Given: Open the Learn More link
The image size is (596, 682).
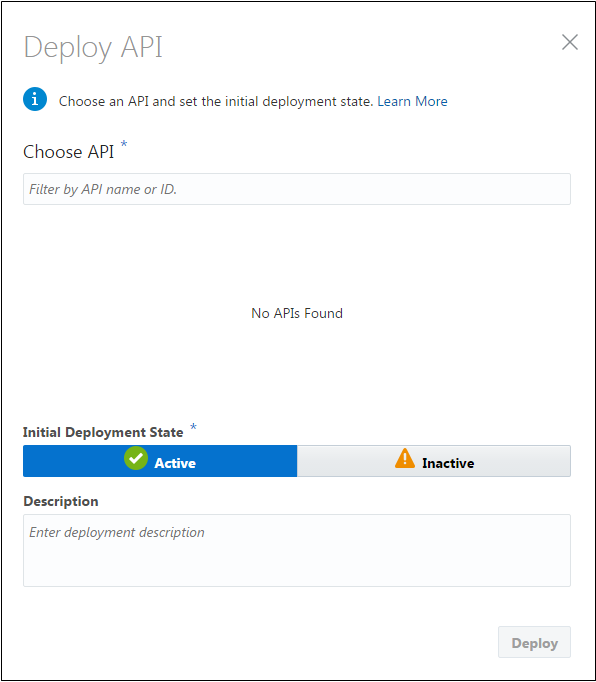Looking at the screenshot, I should tap(412, 101).
